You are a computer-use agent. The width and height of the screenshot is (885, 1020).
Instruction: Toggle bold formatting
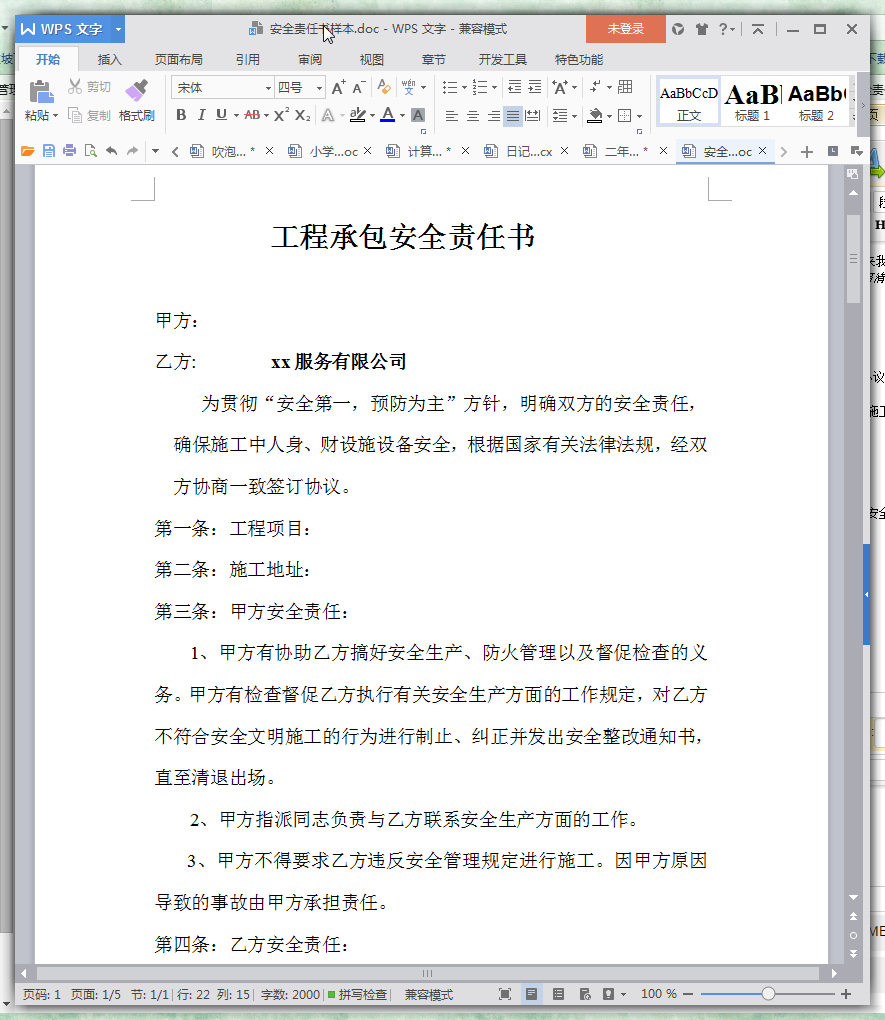pos(181,115)
